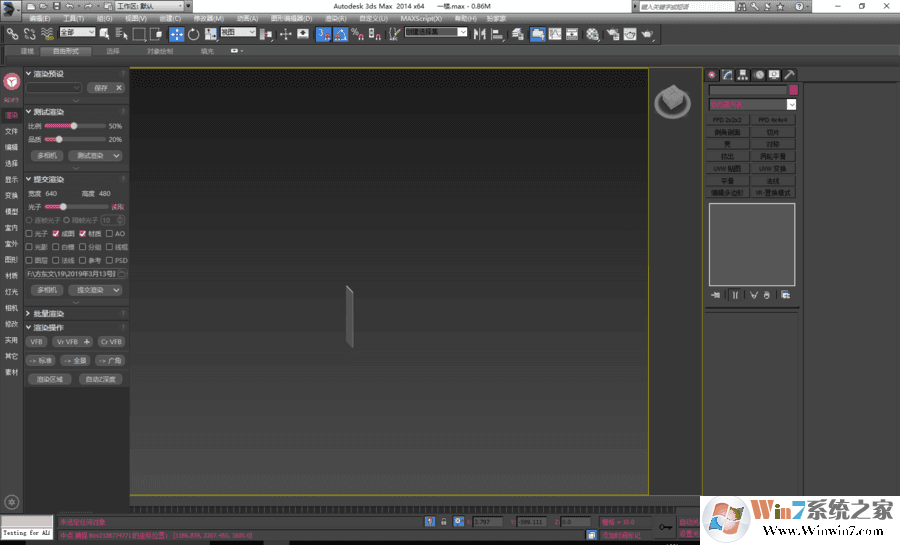Enable the PSD checkbox

point(109,260)
